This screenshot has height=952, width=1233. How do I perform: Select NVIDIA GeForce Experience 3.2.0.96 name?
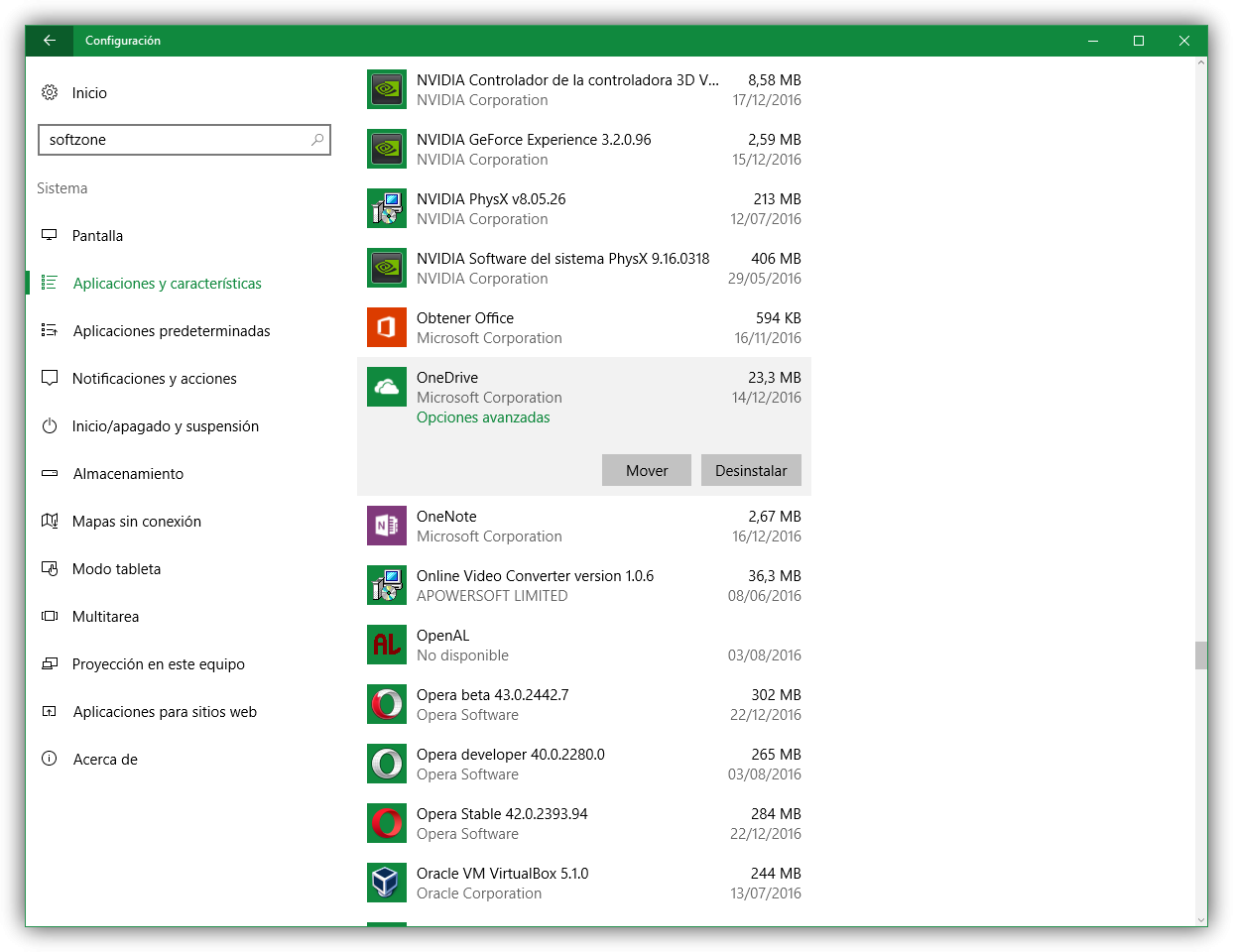click(x=534, y=139)
